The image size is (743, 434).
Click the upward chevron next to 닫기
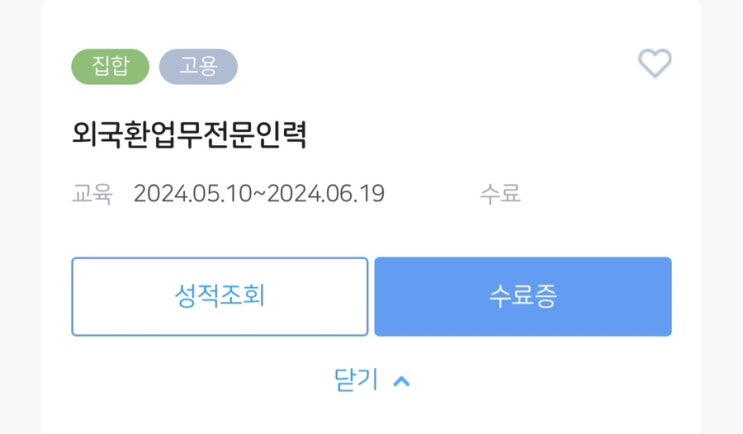(402, 381)
